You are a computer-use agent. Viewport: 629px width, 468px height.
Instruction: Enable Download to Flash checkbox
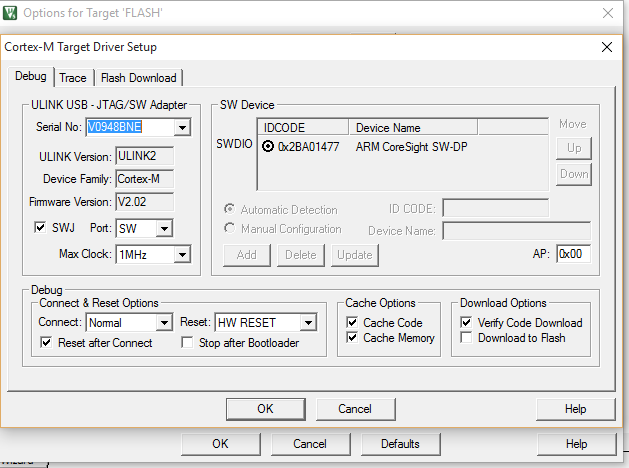466,338
